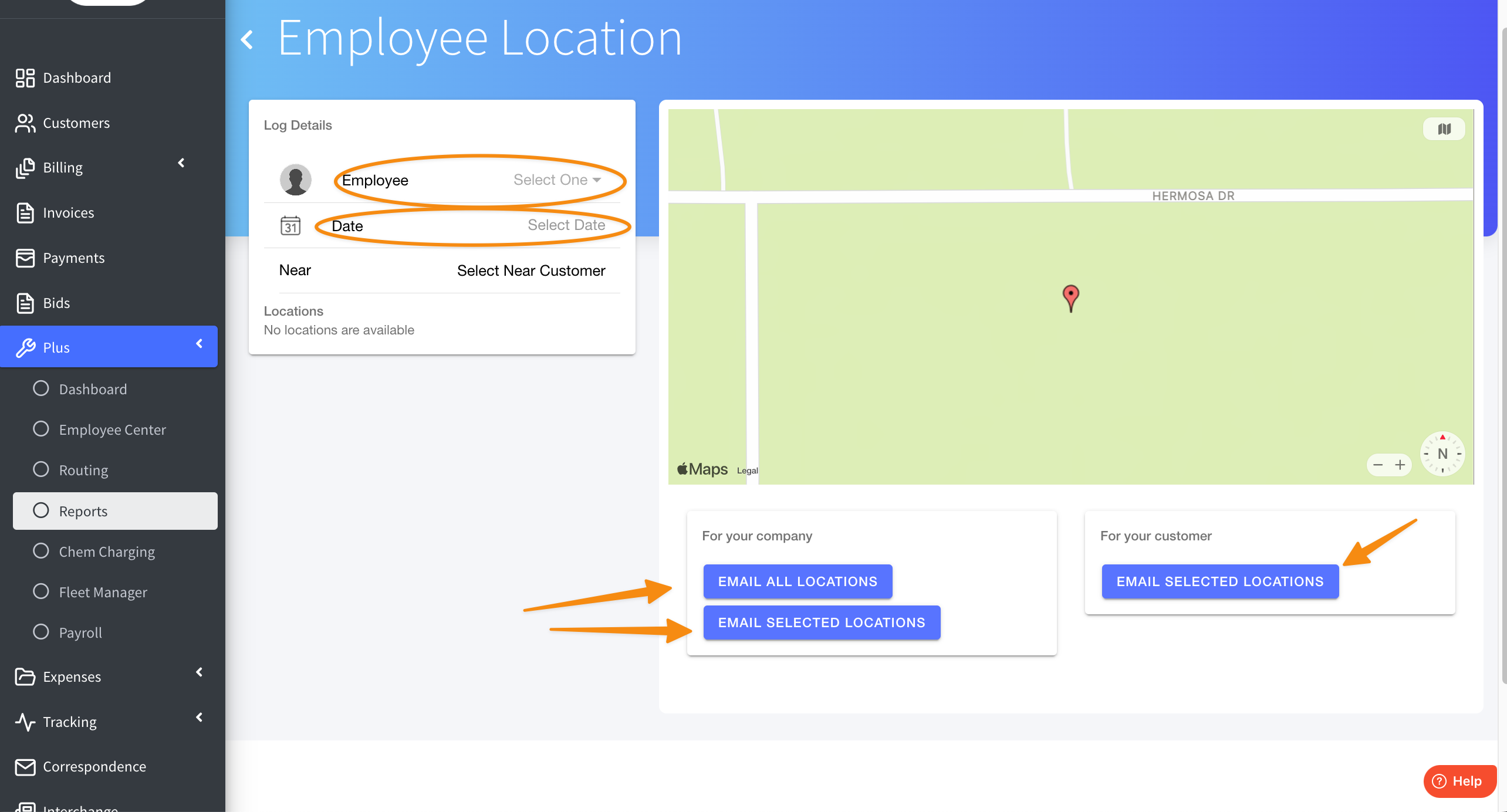Screen dimensions: 1507x812
Task: Click the employee avatar icon
Action: click(x=295, y=180)
